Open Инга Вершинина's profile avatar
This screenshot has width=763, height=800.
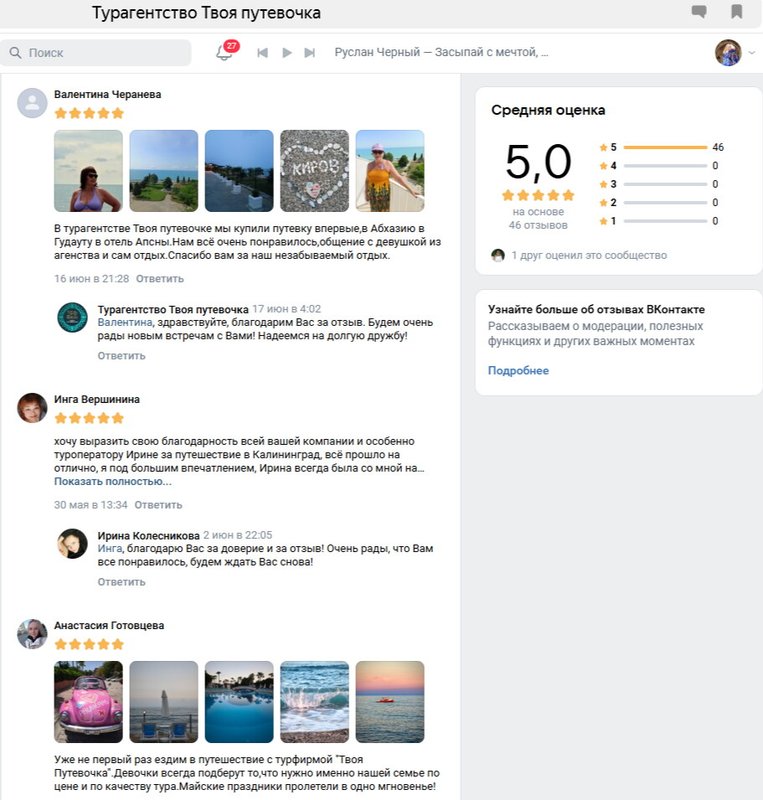pos(32,408)
